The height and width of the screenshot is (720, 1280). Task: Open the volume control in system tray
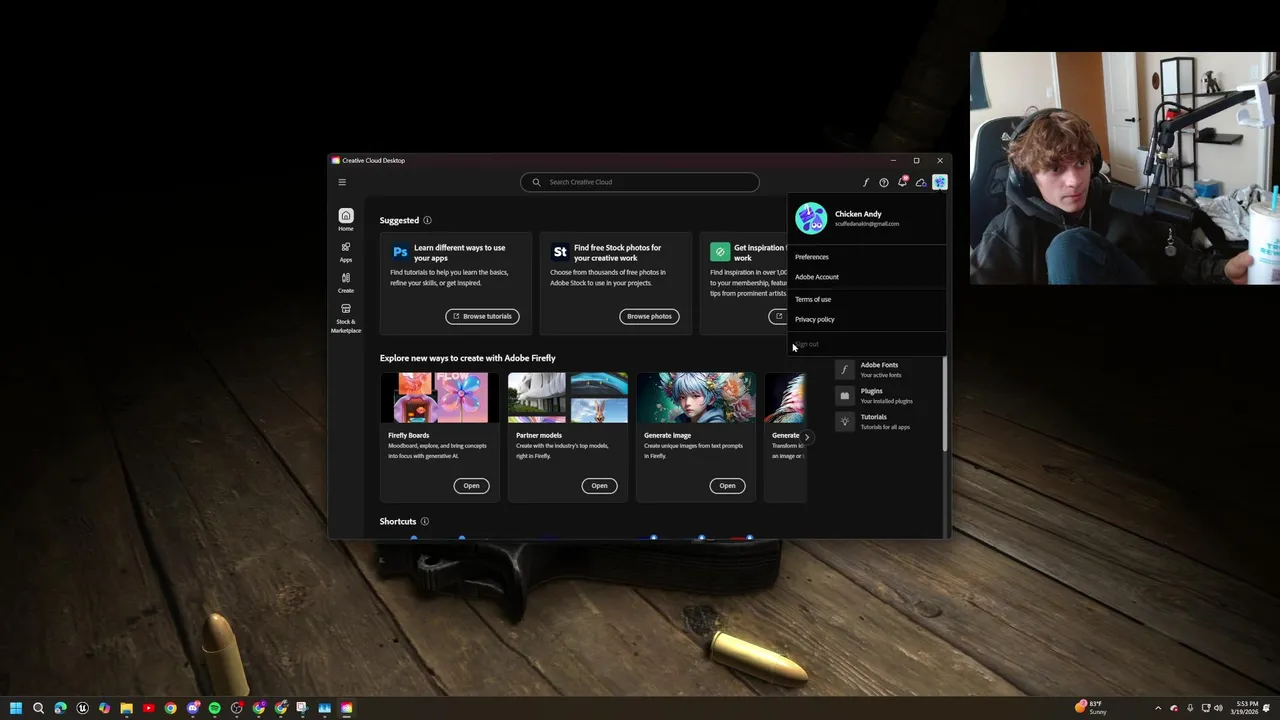tap(1218, 708)
